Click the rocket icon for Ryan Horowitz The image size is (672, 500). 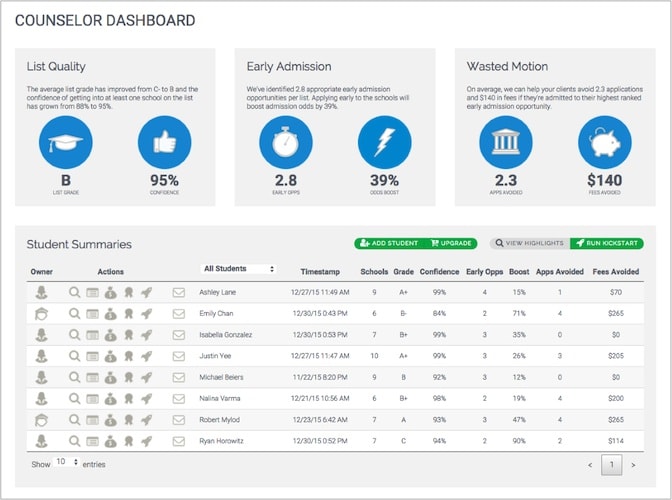(x=147, y=441)
